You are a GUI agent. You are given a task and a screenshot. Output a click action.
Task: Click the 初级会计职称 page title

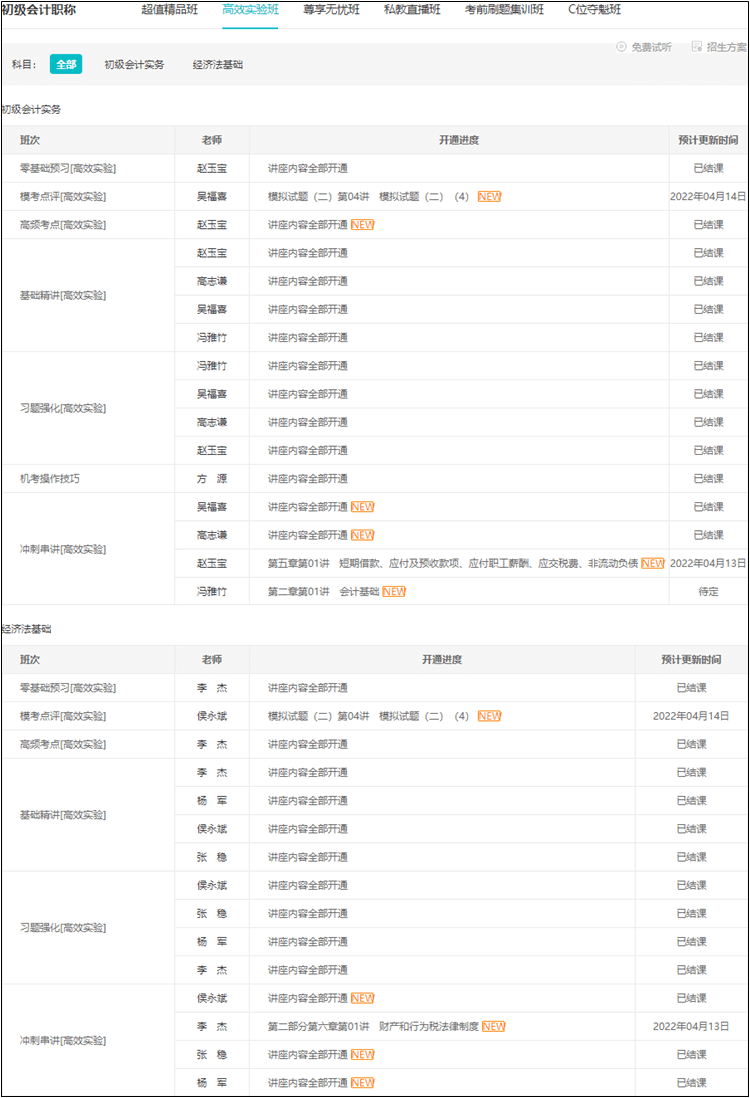coord(39,10)
